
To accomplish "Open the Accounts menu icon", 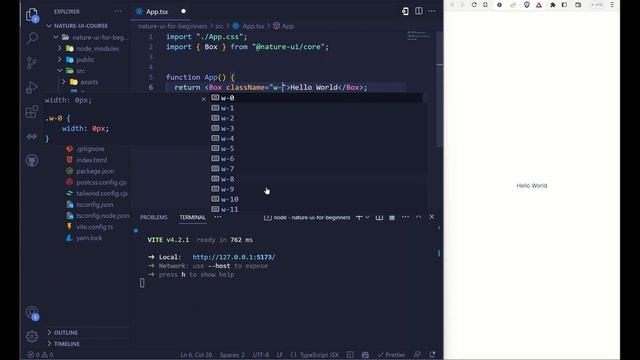I will (x=32, y=313).
